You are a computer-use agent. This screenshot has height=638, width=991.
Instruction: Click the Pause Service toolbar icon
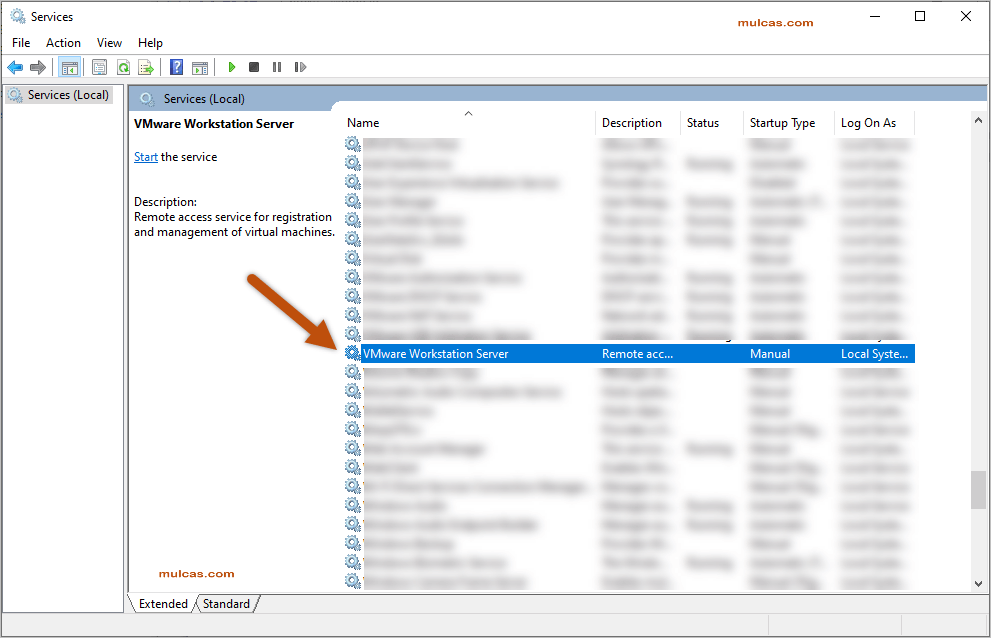(x=277, y=67)
